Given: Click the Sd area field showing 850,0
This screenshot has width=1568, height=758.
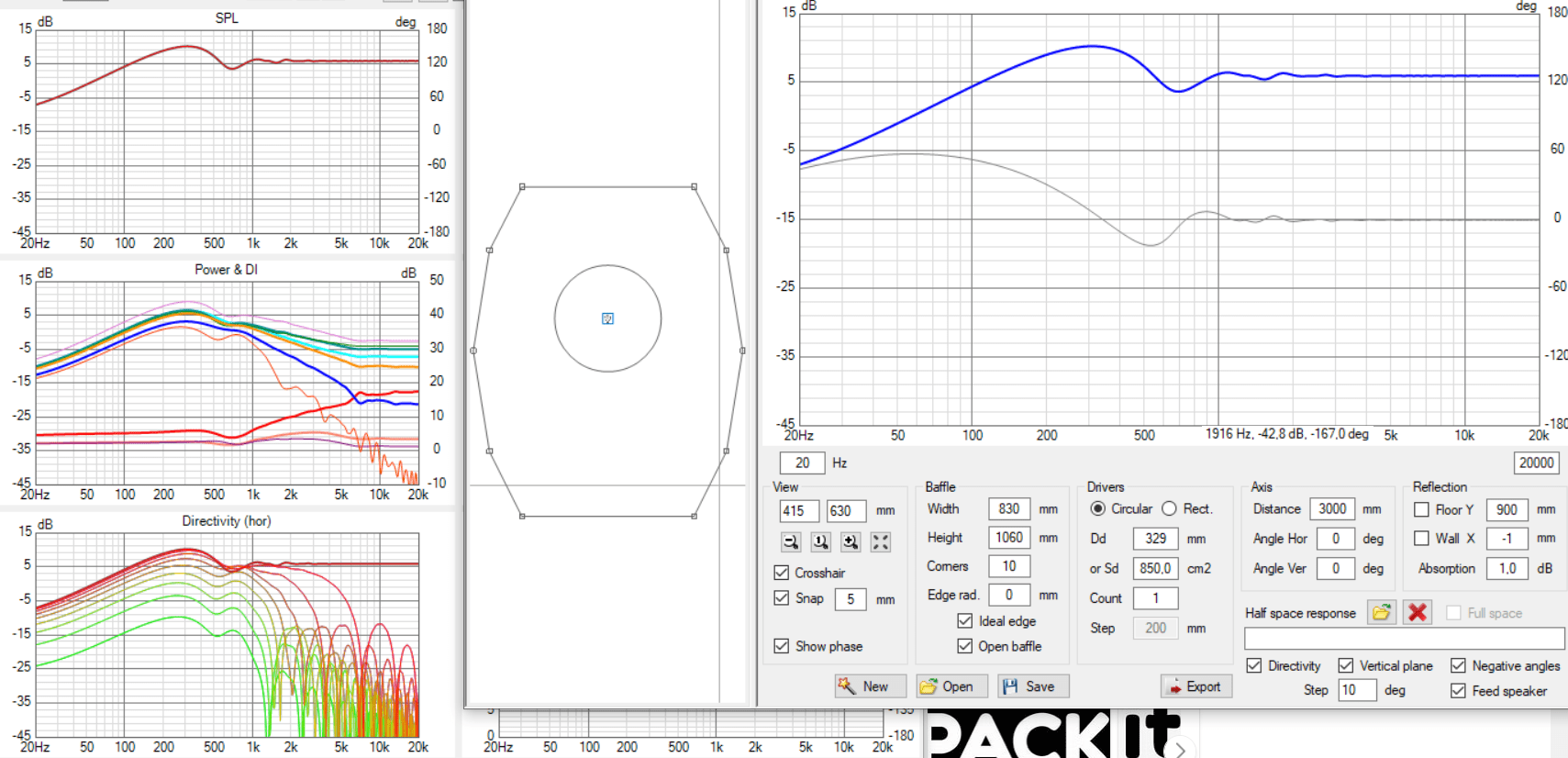Looking at the screenshot, I should click(1156, 568).
